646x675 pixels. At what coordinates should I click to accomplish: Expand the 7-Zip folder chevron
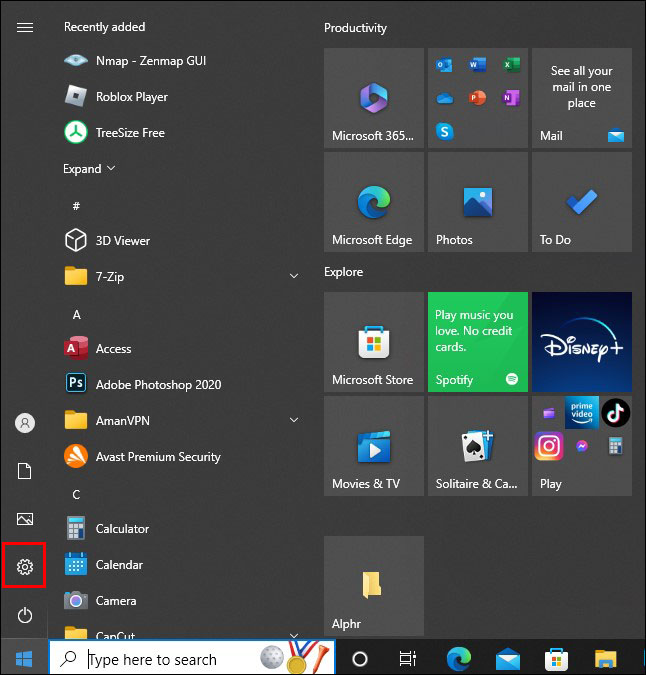click(294, 276)
